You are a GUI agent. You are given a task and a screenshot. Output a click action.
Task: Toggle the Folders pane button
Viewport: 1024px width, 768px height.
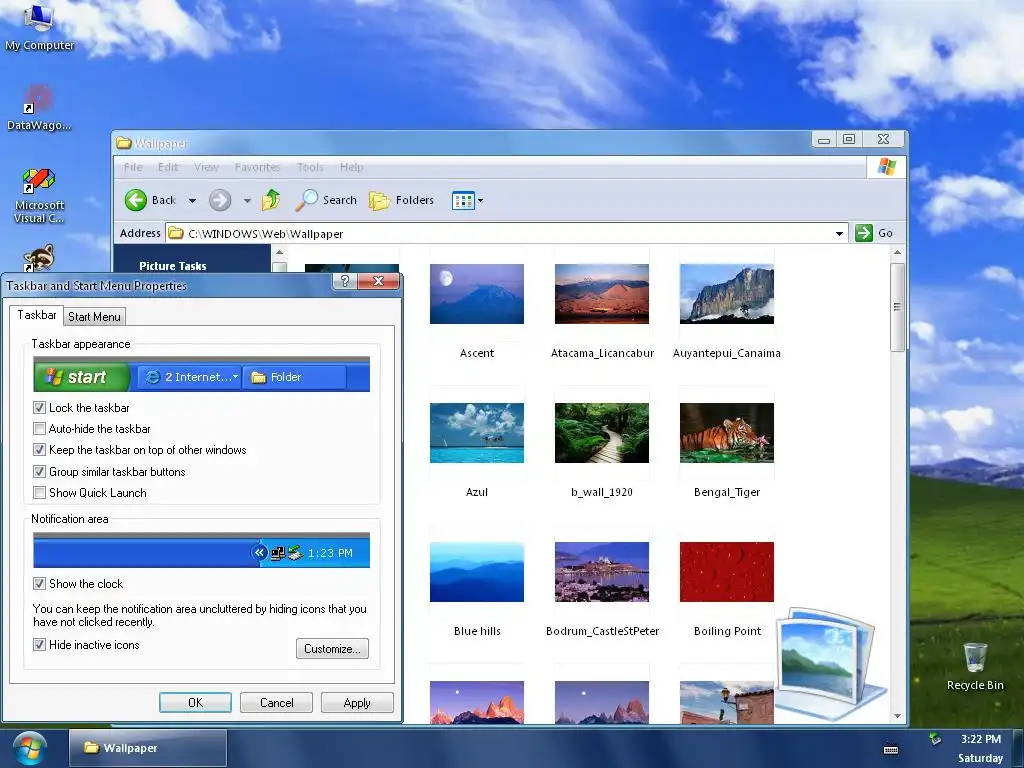point(401,200)
